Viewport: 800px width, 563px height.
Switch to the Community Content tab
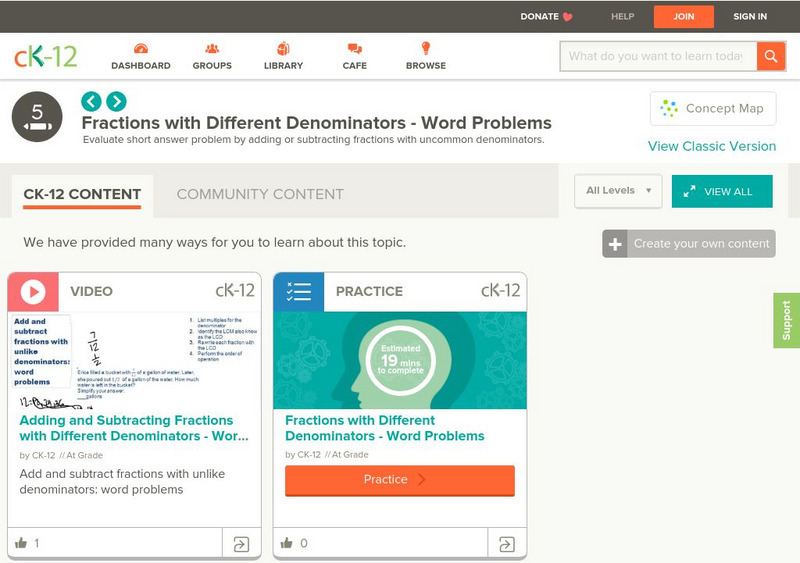click(260, 194)
